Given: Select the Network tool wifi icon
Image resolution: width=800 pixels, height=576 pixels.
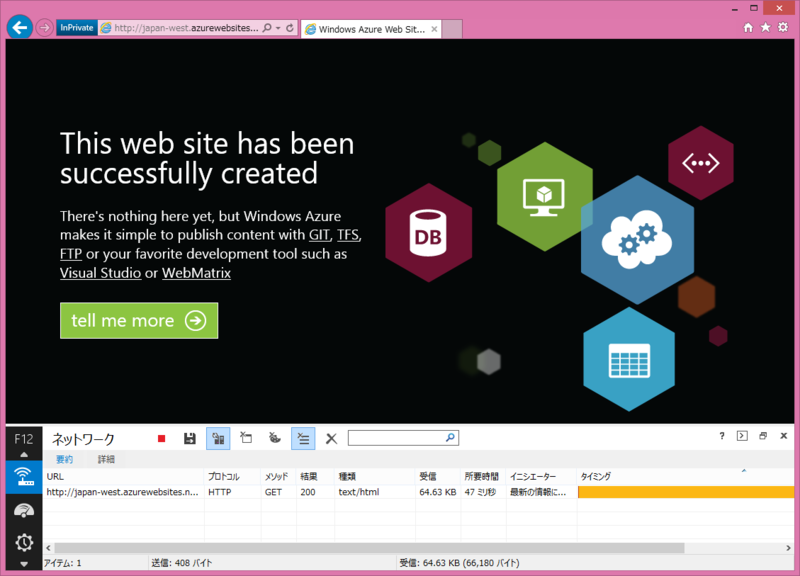Looking at the screenshot, I should tap(24, 477).
